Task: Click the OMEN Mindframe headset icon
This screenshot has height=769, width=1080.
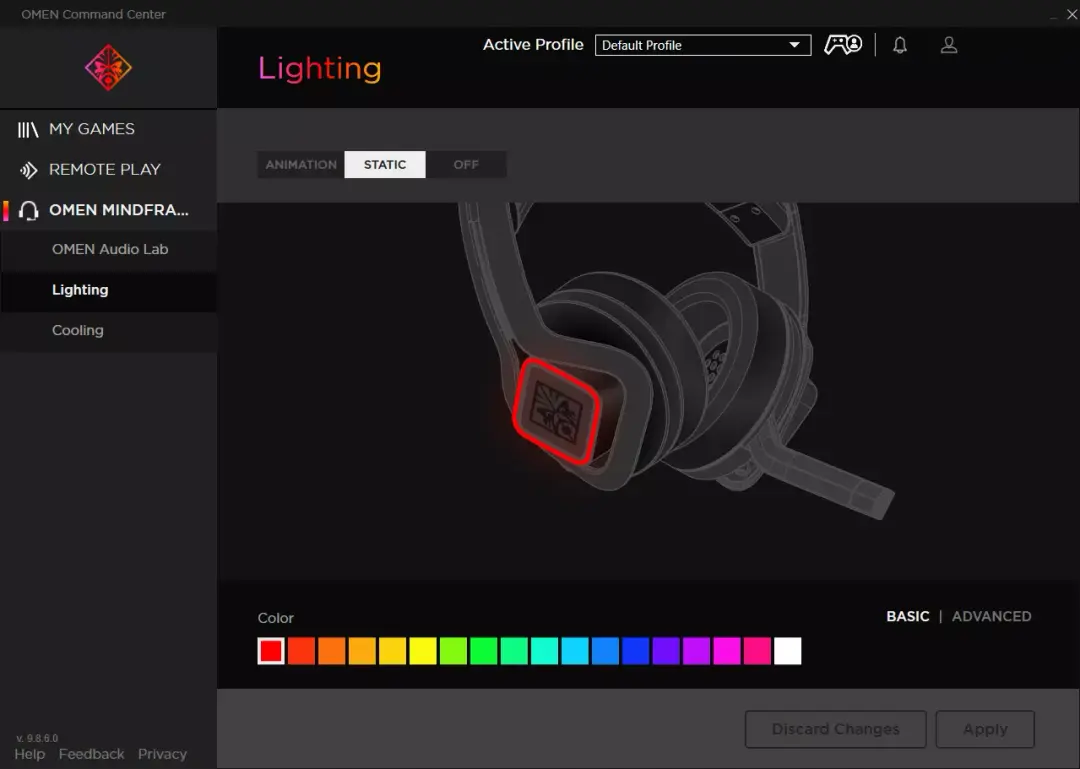Action: point(28,211)
